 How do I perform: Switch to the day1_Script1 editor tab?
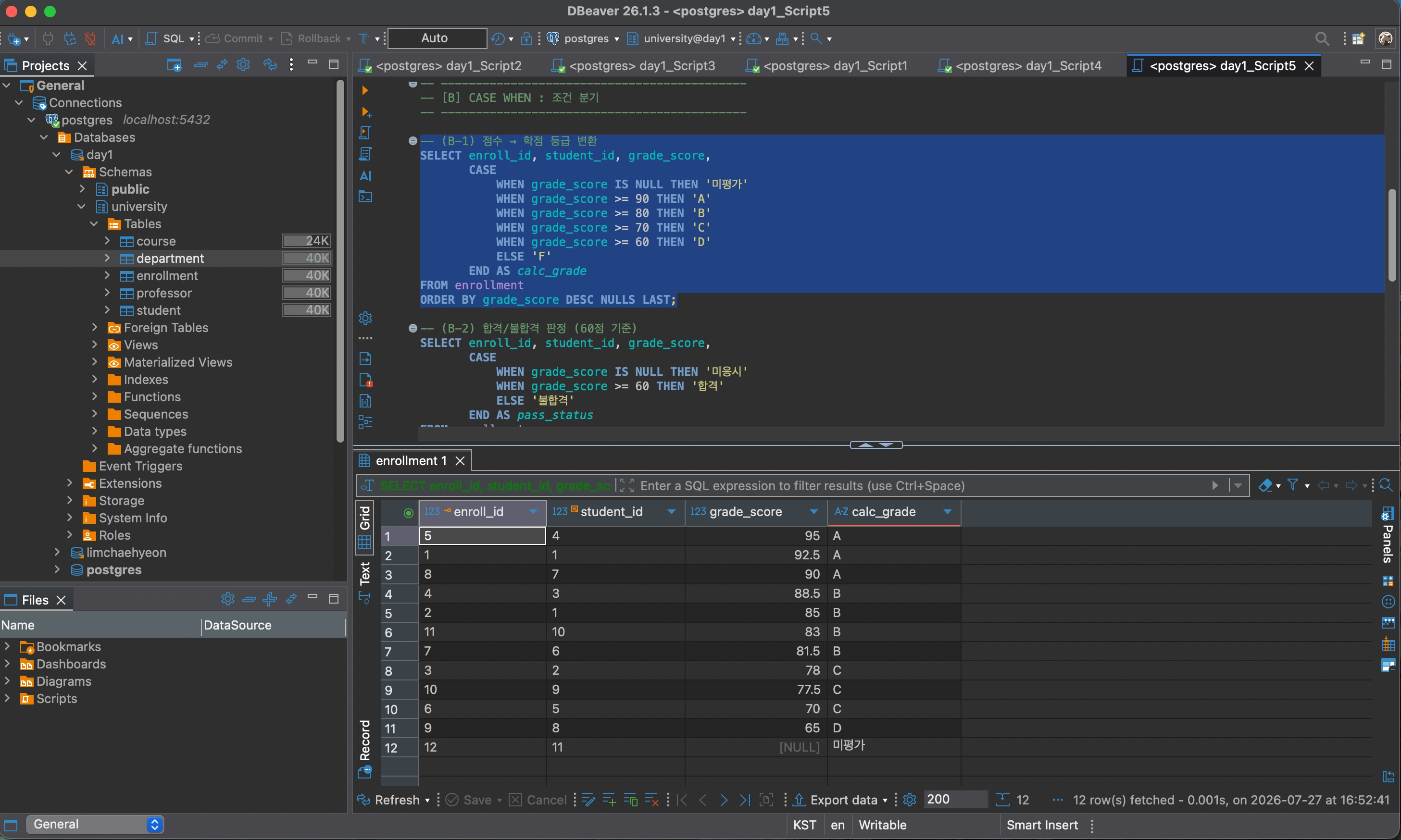[827, 66]
